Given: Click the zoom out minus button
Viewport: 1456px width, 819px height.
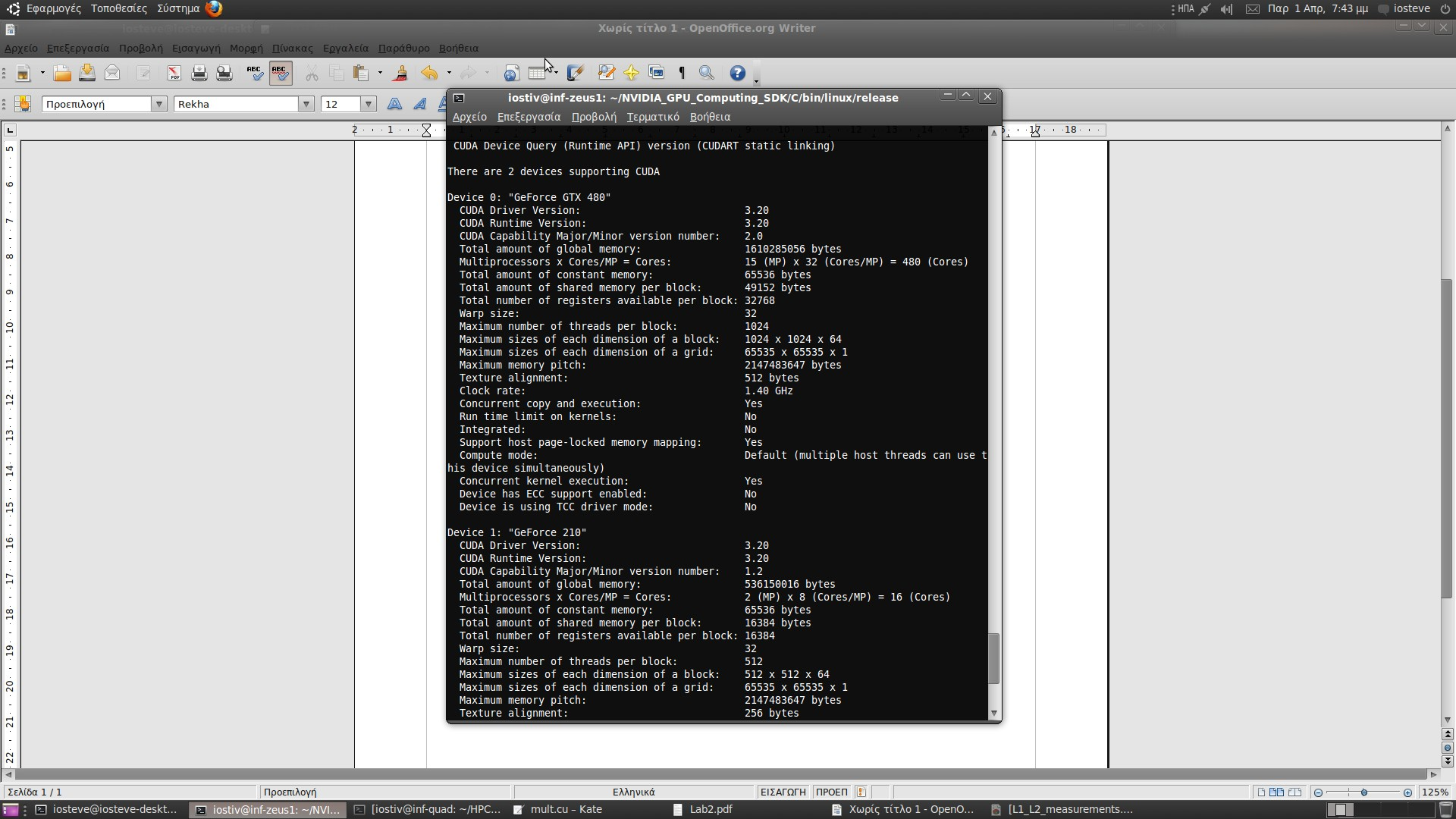Looking at the screenshot, I should (x=1318, y=792).
